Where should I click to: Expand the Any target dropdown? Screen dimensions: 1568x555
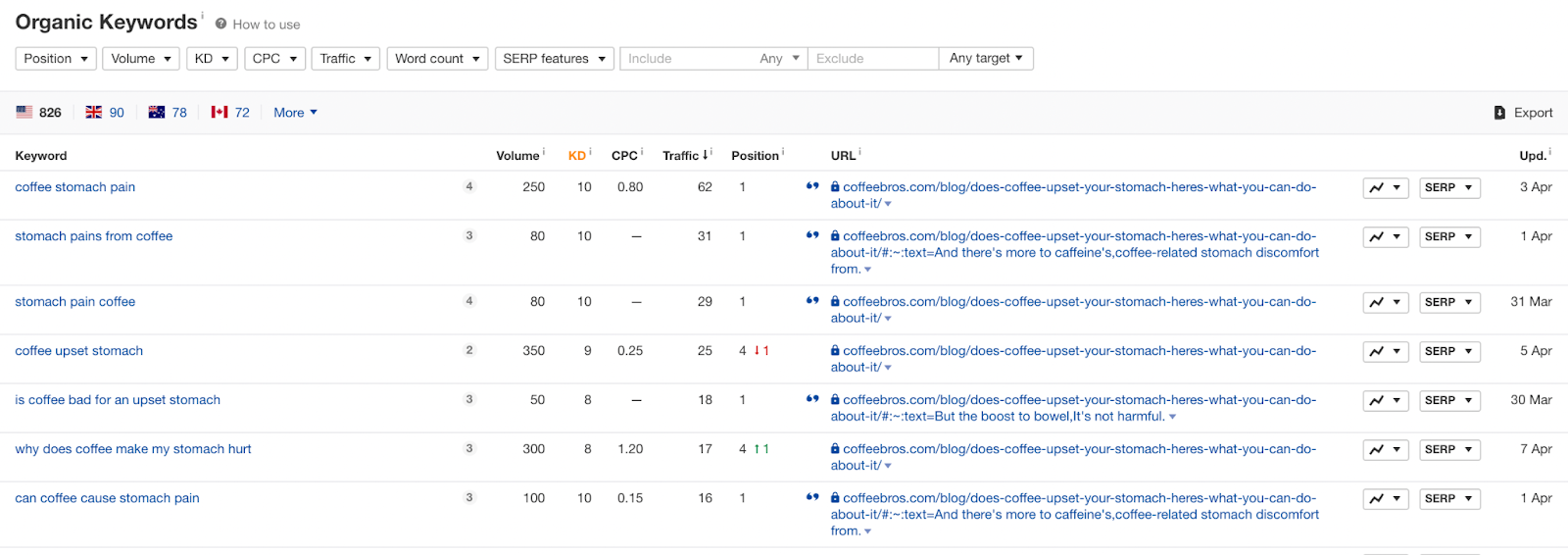point(986,59)
